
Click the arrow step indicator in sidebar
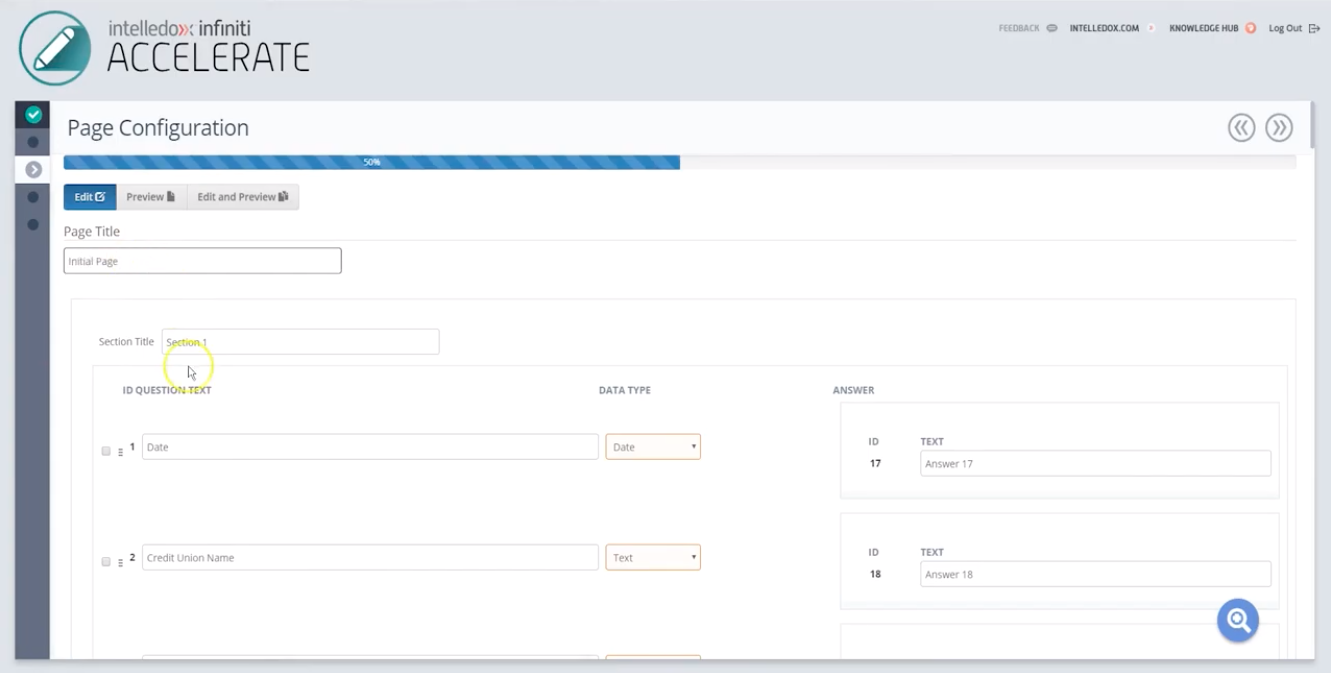[33, 170]
